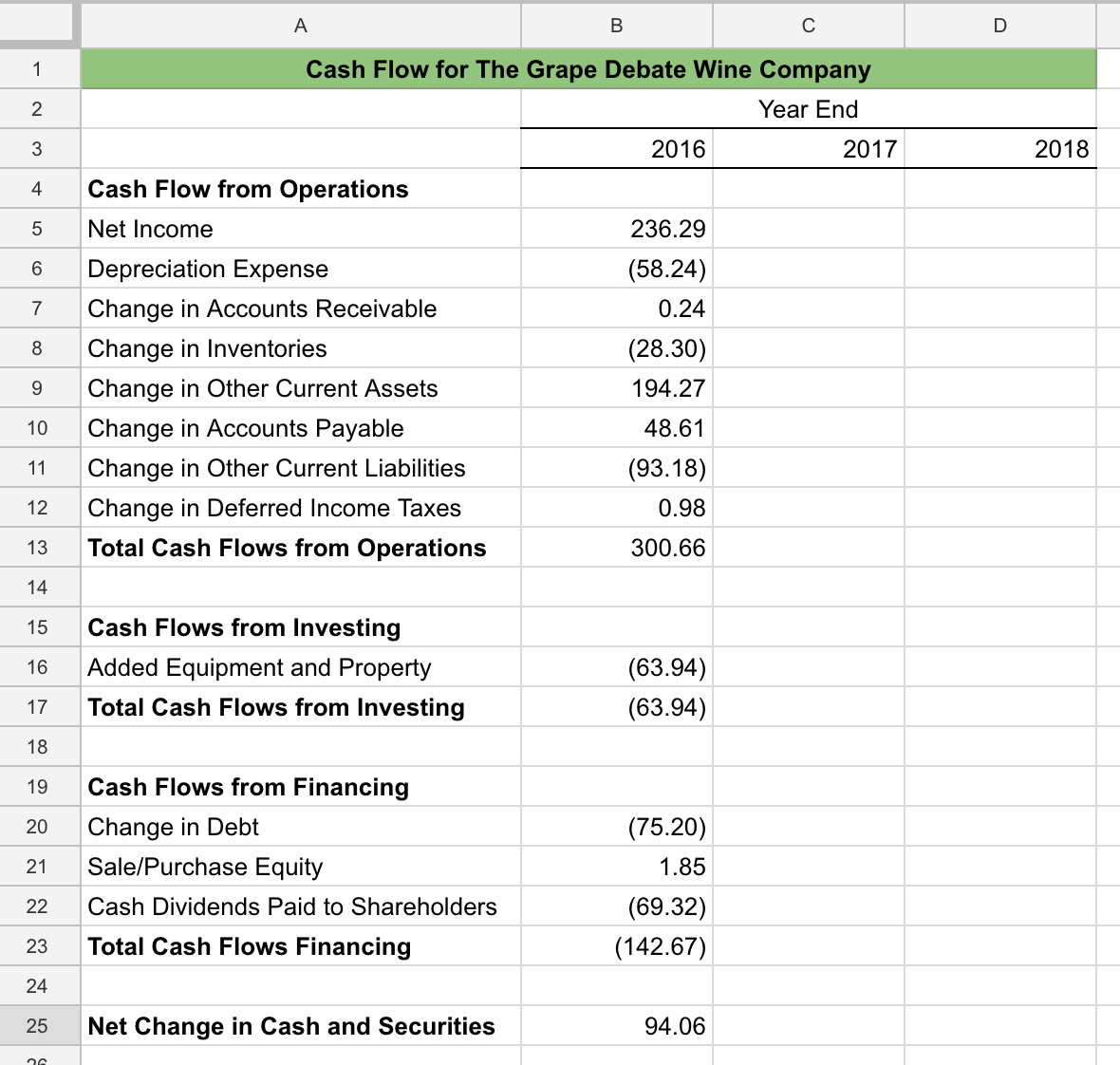The height and width of the screenshot is (1065, 1120).
Task: Select the Accounts Receivable value 0.24
Action: pos(617,308)
